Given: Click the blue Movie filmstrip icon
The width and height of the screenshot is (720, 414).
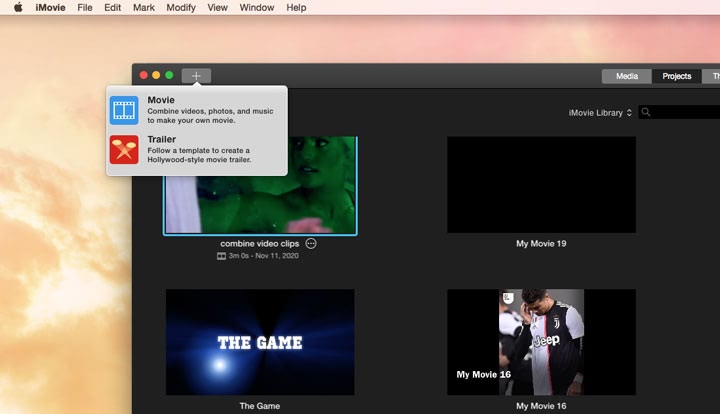Looking at the screenshot, I should pyautogui.click(x=124, y=110).
